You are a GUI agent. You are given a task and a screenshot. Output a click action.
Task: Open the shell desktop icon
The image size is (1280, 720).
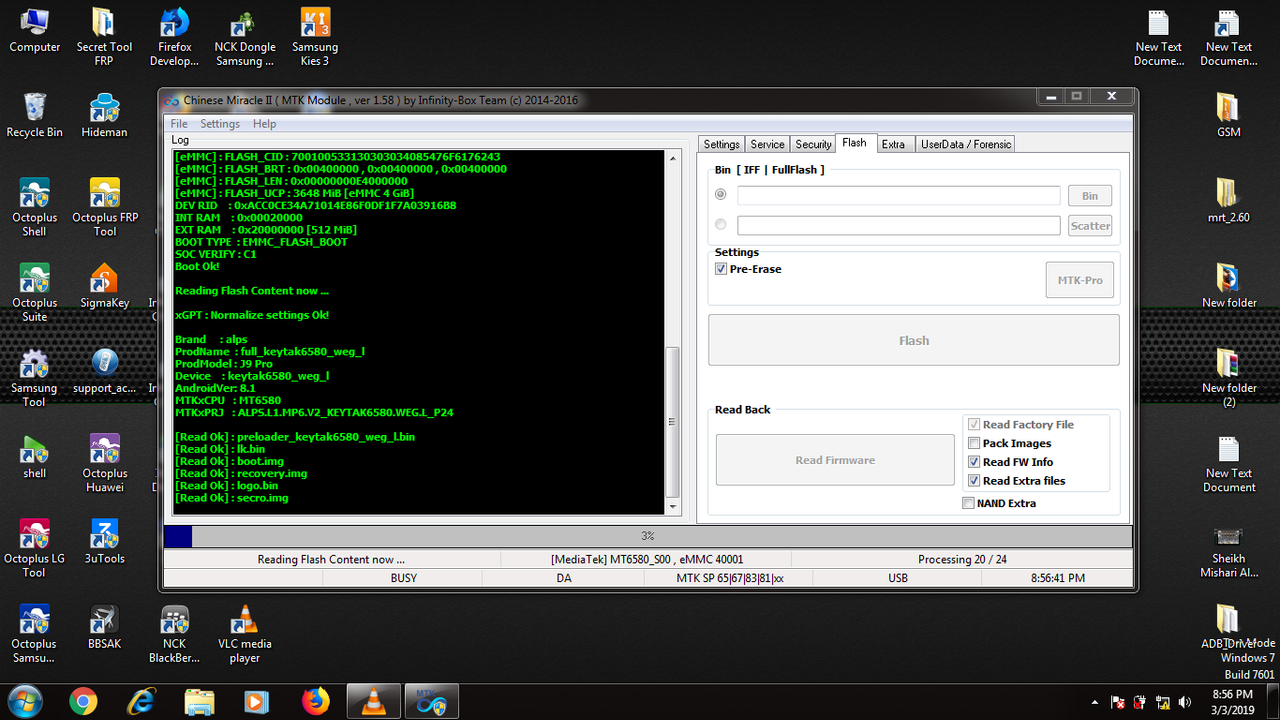tap(35, 457)
